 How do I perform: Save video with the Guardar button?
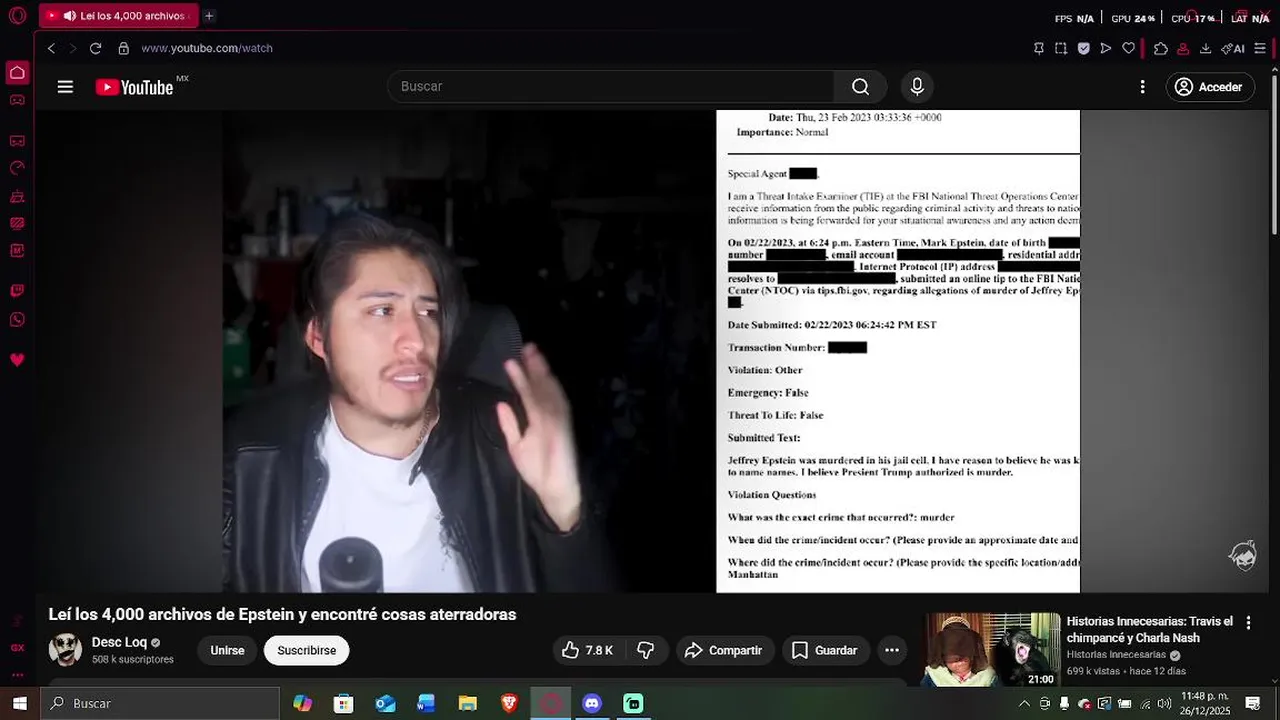[x=826, y=650]
